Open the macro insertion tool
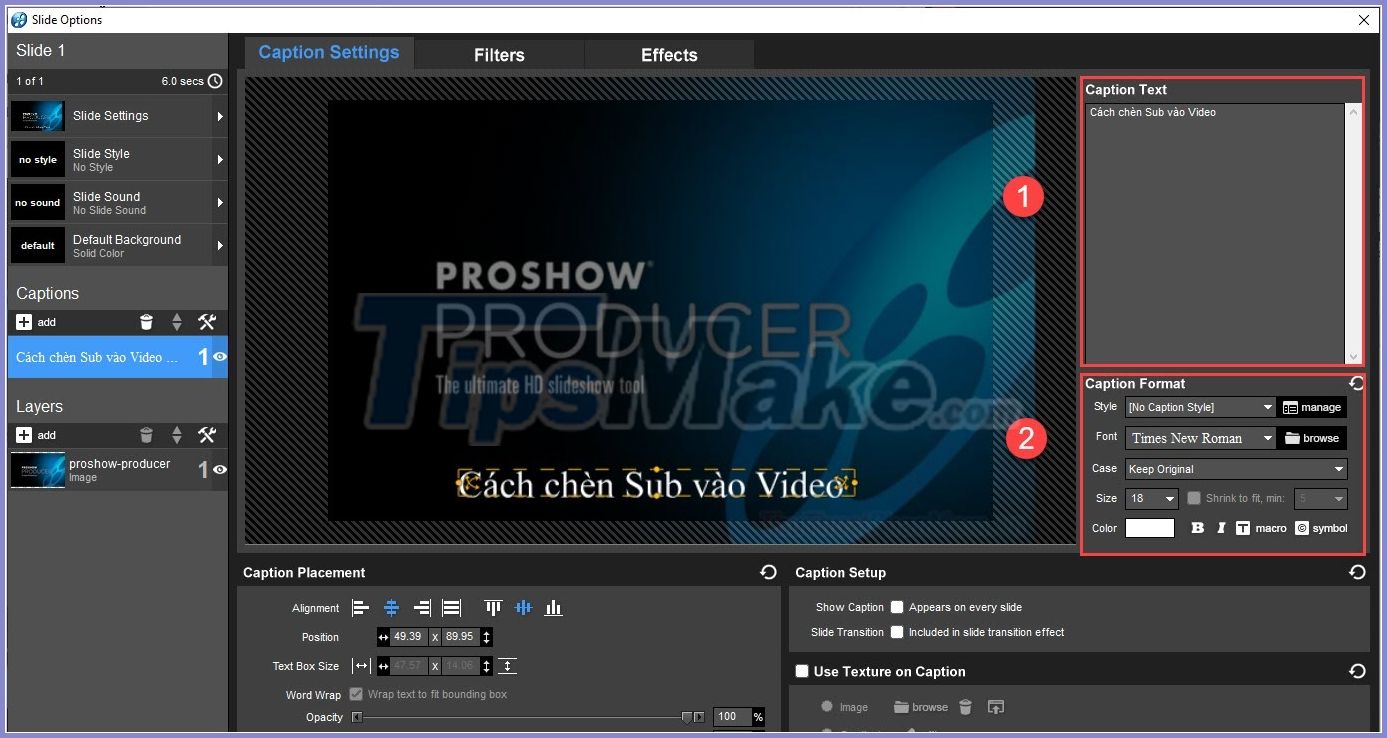1387x738 pixels. coord(1263,528)
